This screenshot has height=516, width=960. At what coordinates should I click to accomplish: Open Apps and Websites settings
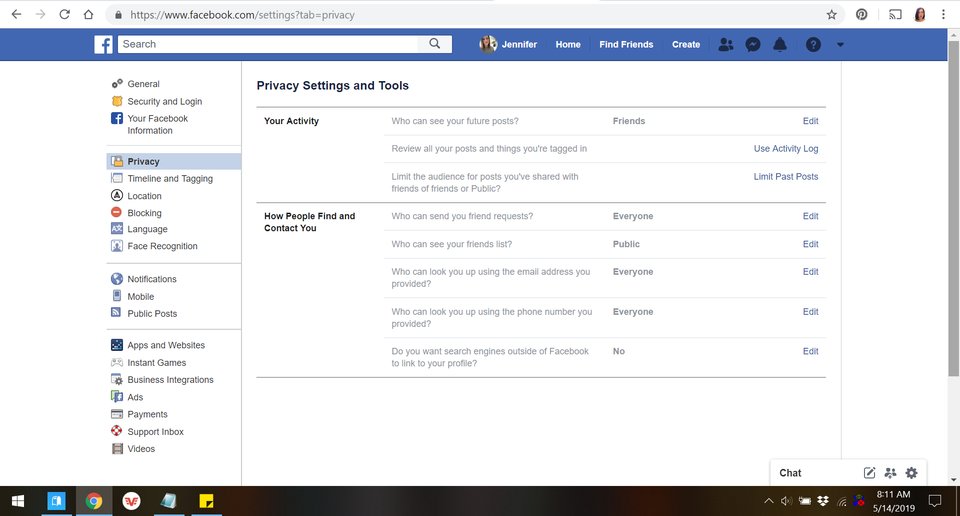(166, 345)
